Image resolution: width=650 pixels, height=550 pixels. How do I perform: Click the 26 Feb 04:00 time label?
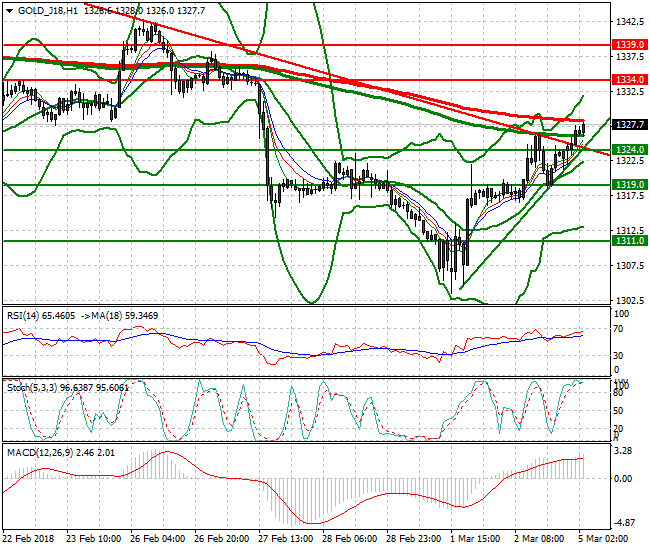point(158,539)
